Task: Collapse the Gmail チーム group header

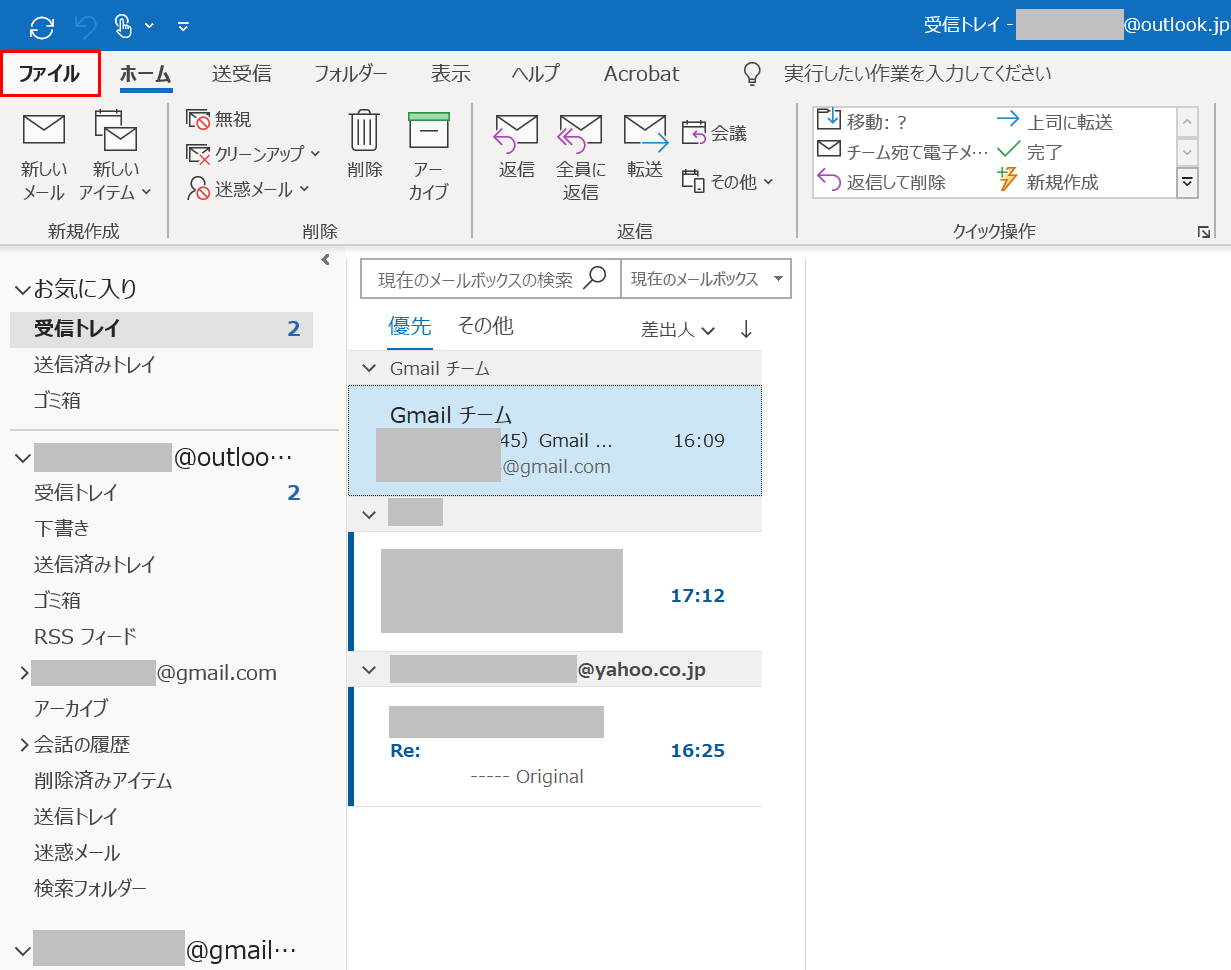Action: (369, 369)
